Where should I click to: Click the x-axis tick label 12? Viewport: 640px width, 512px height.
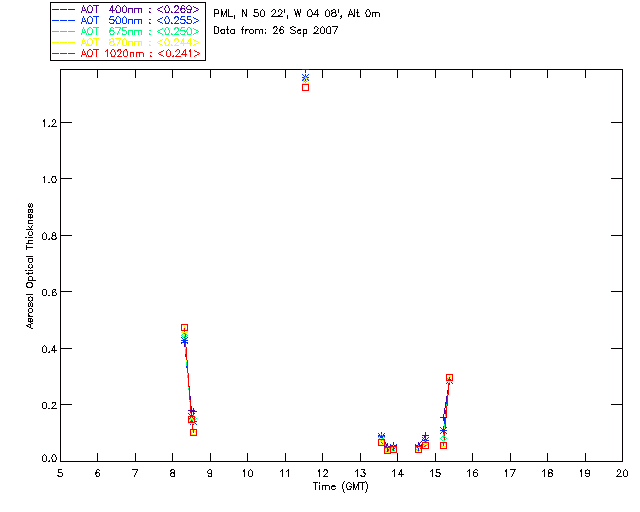(x=322, y=473)
